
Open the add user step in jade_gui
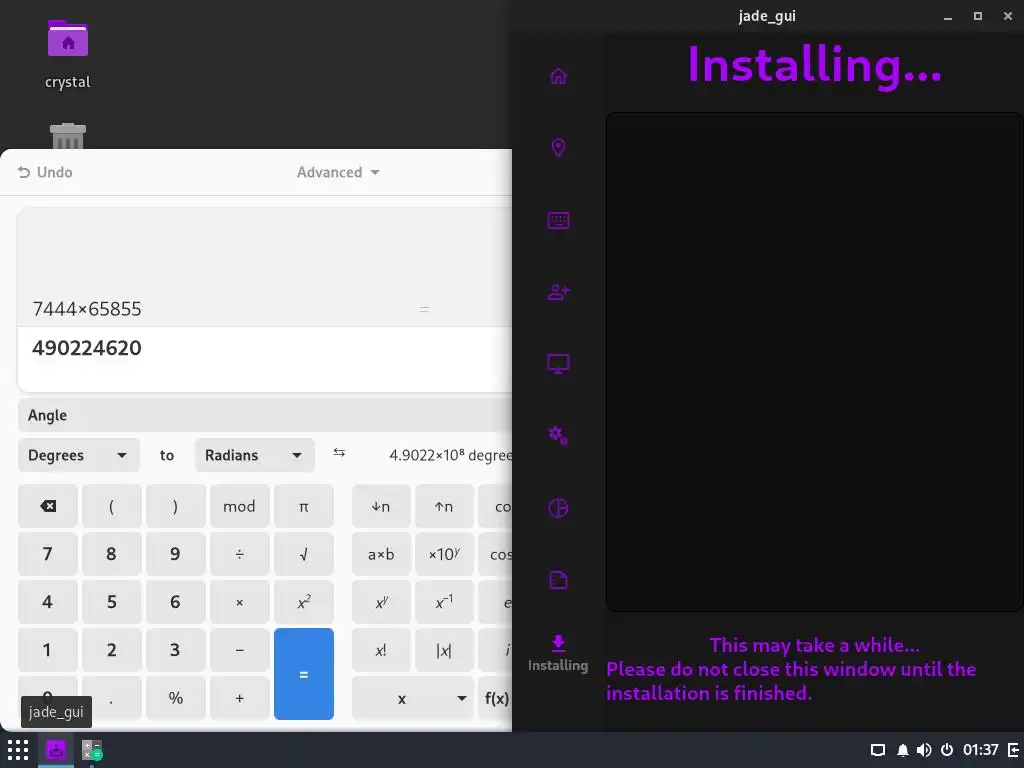pos(558,292)
